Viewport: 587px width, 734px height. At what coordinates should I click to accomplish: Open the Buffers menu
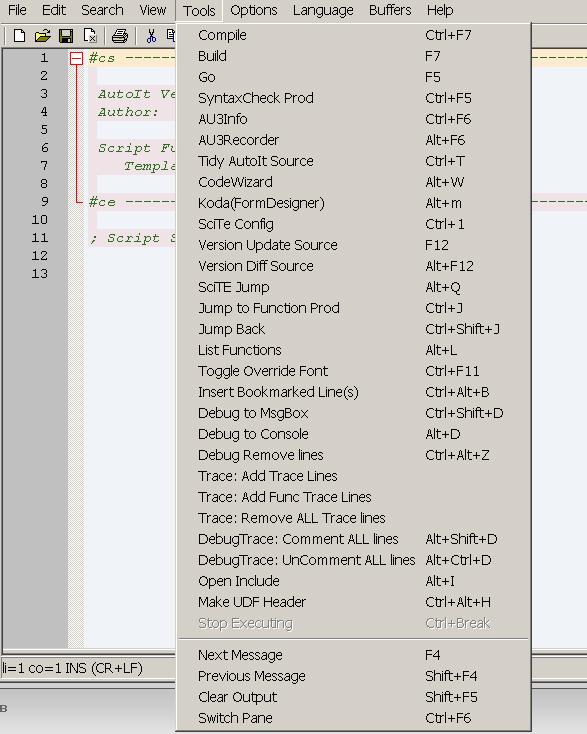[x=389, y=10]
